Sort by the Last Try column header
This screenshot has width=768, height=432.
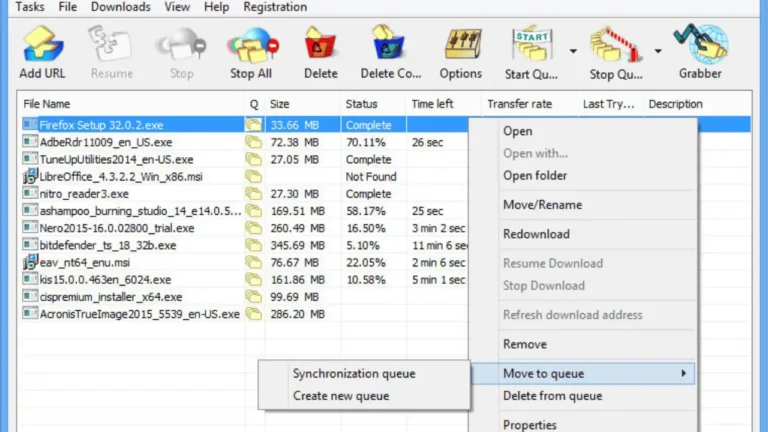[610, 104]
